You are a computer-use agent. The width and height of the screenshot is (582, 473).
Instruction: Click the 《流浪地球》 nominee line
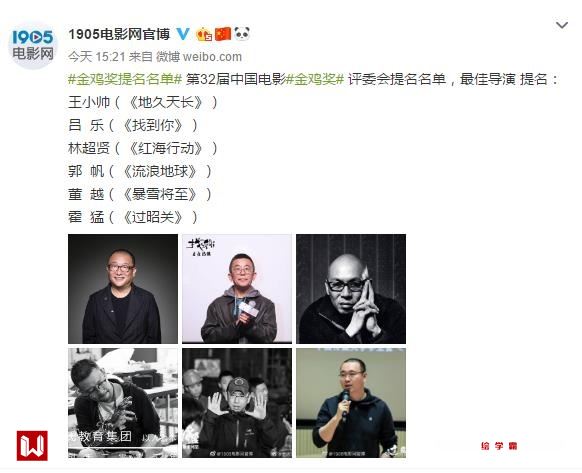pos(140,171)
